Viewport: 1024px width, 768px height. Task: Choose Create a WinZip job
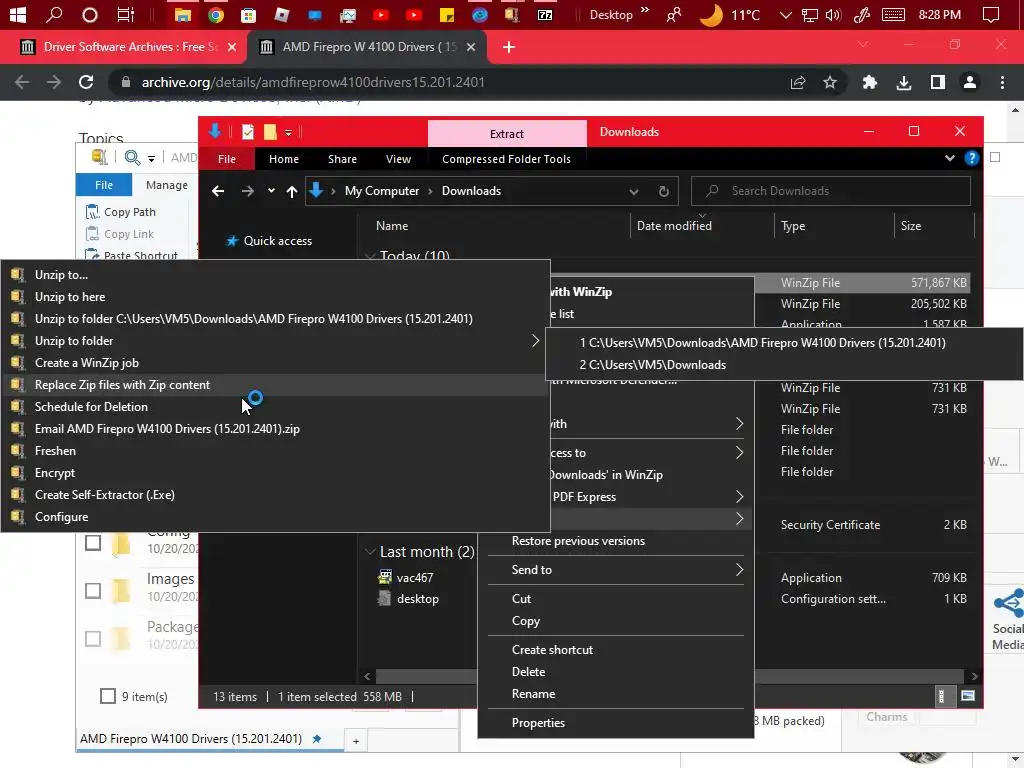275,363
